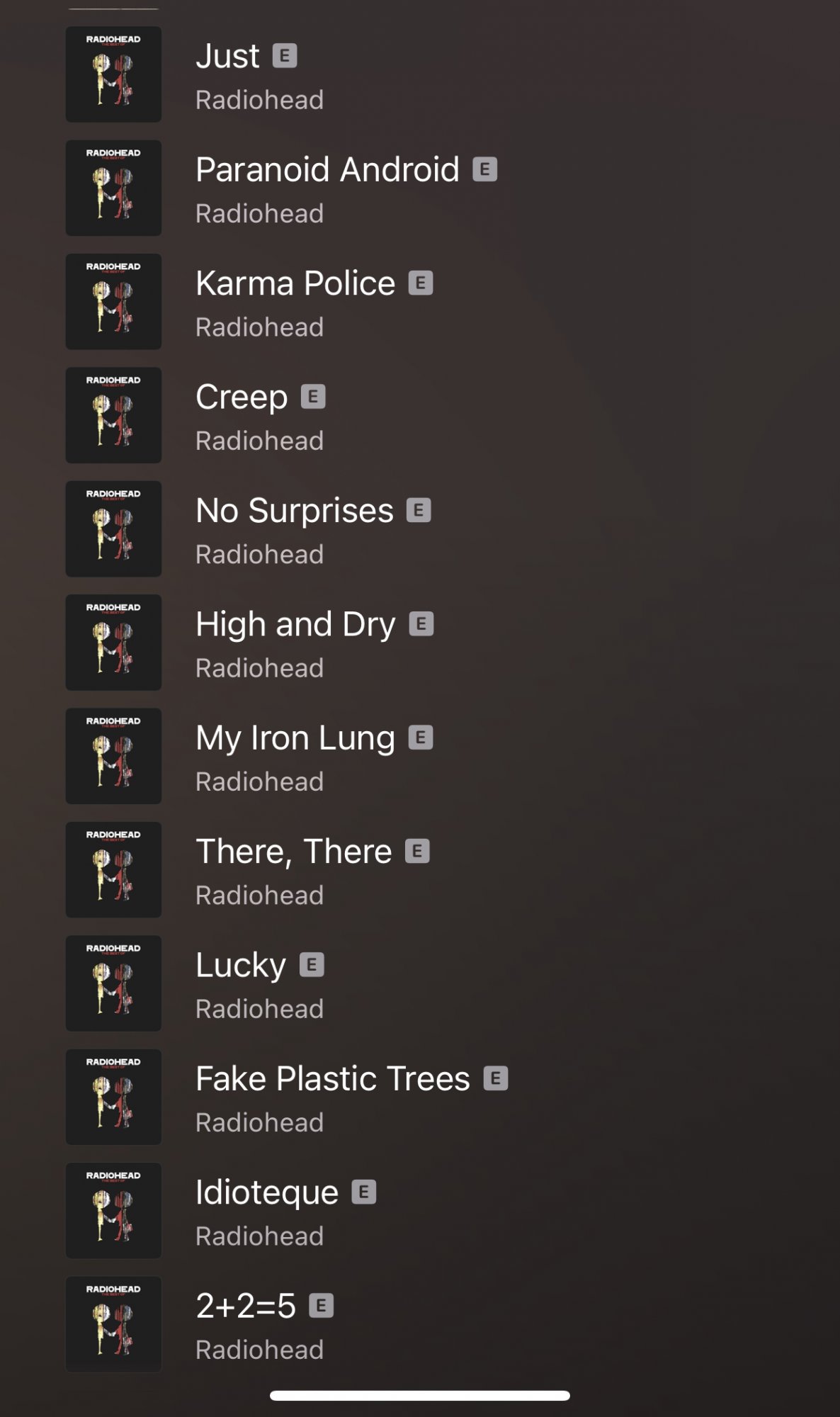Viewport: 840px width, 1417px height.
Task: Tap the home indicator bar at bottom
Action: pyautogui.click(x=420, y=1396)
